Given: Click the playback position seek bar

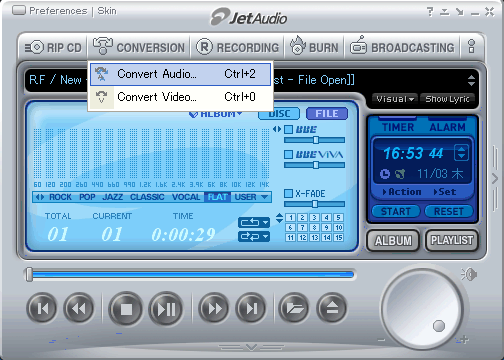Looking at the screenshot, I should (190, 275).
